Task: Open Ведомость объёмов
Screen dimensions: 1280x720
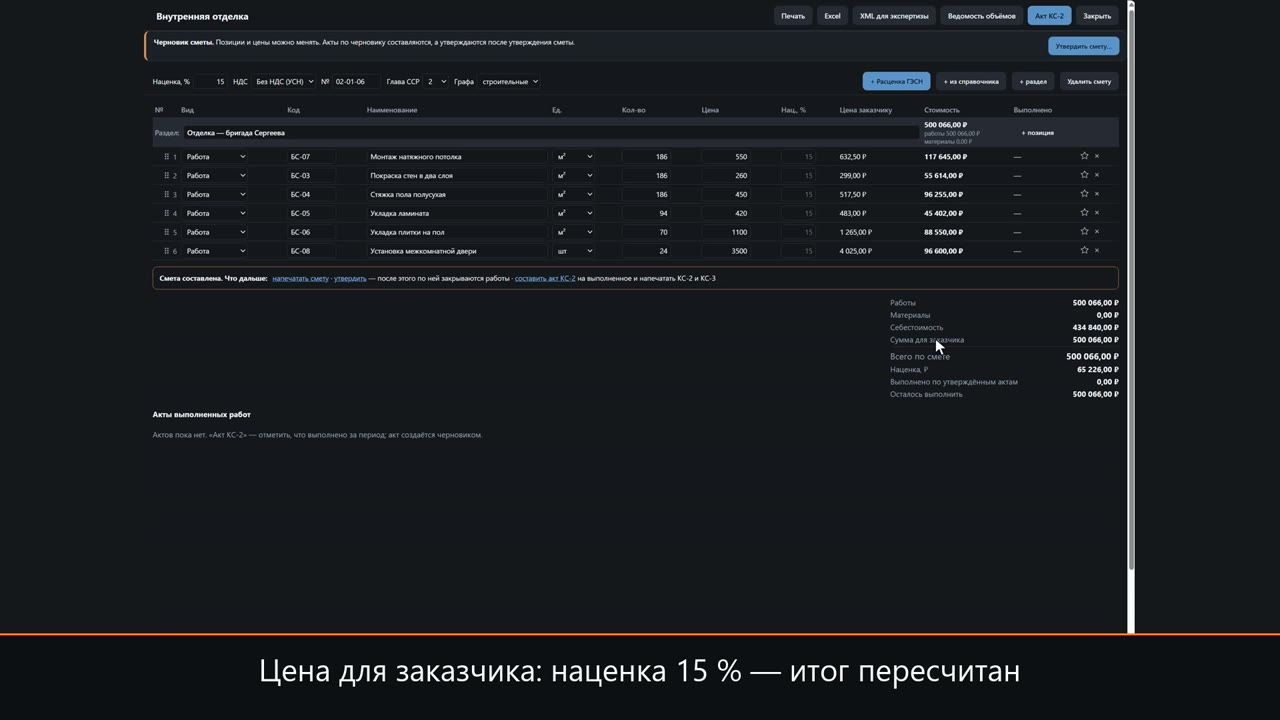Action: coord(981,16)
